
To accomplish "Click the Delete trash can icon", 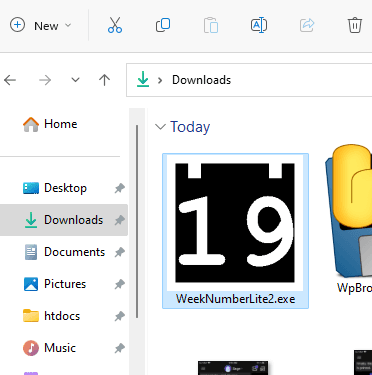I will [x=355, y=25].
